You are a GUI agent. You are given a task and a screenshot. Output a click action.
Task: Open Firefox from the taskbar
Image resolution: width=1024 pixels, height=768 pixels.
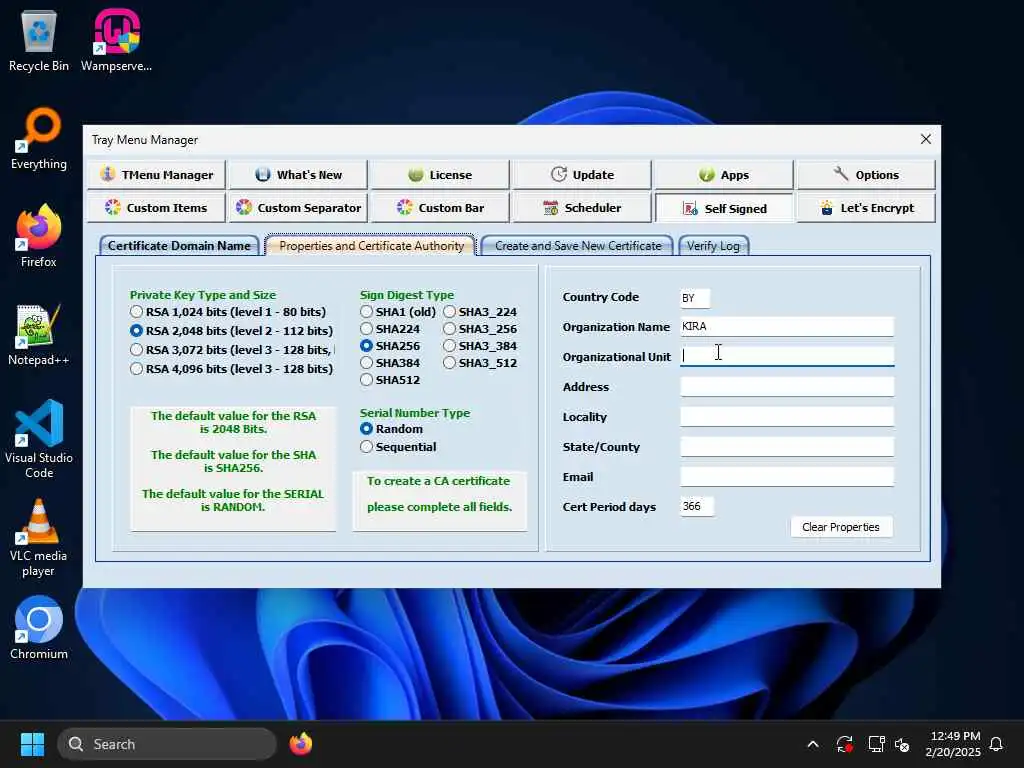[300, 744]
